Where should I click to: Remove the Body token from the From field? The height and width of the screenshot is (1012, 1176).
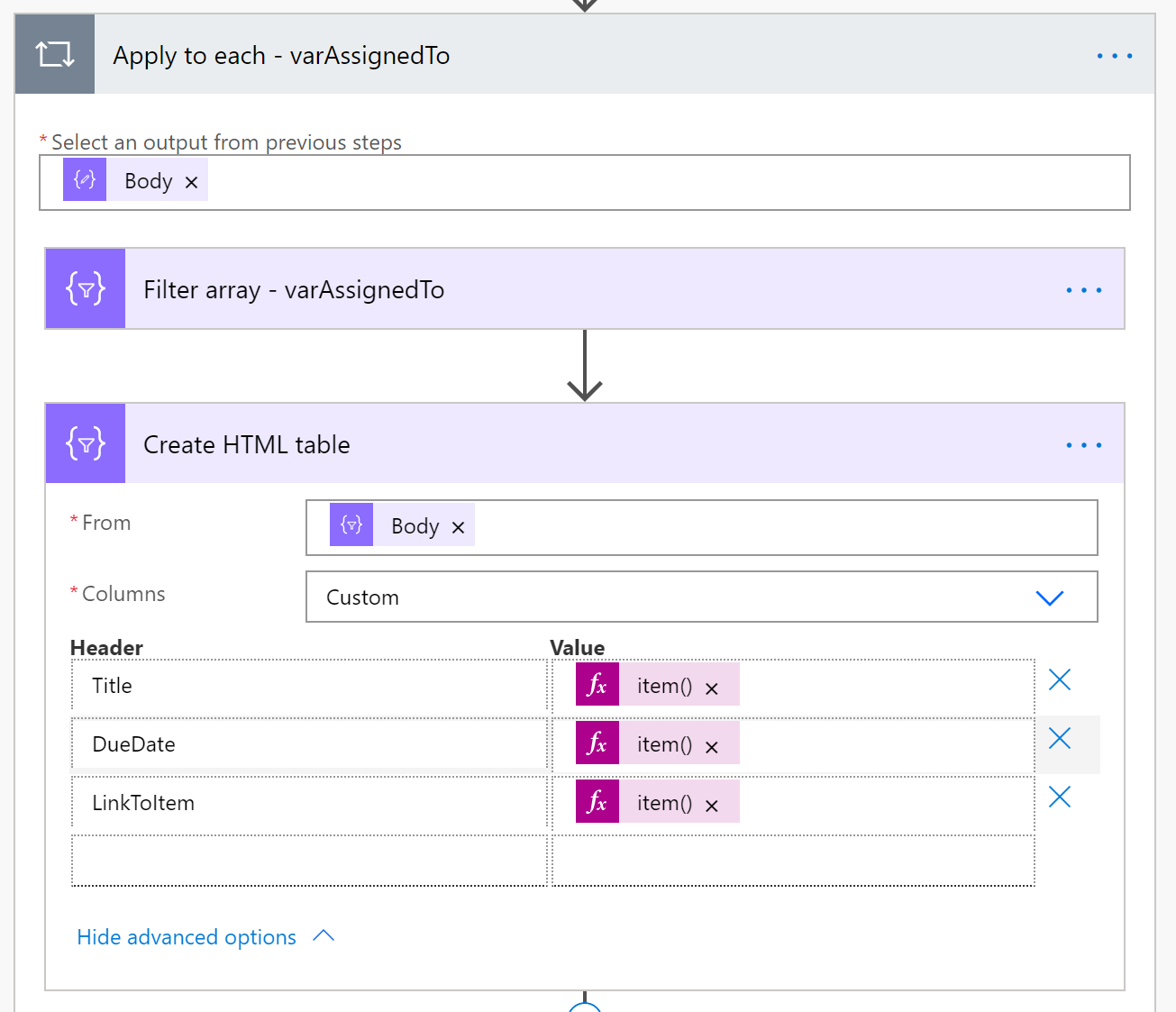458,525
